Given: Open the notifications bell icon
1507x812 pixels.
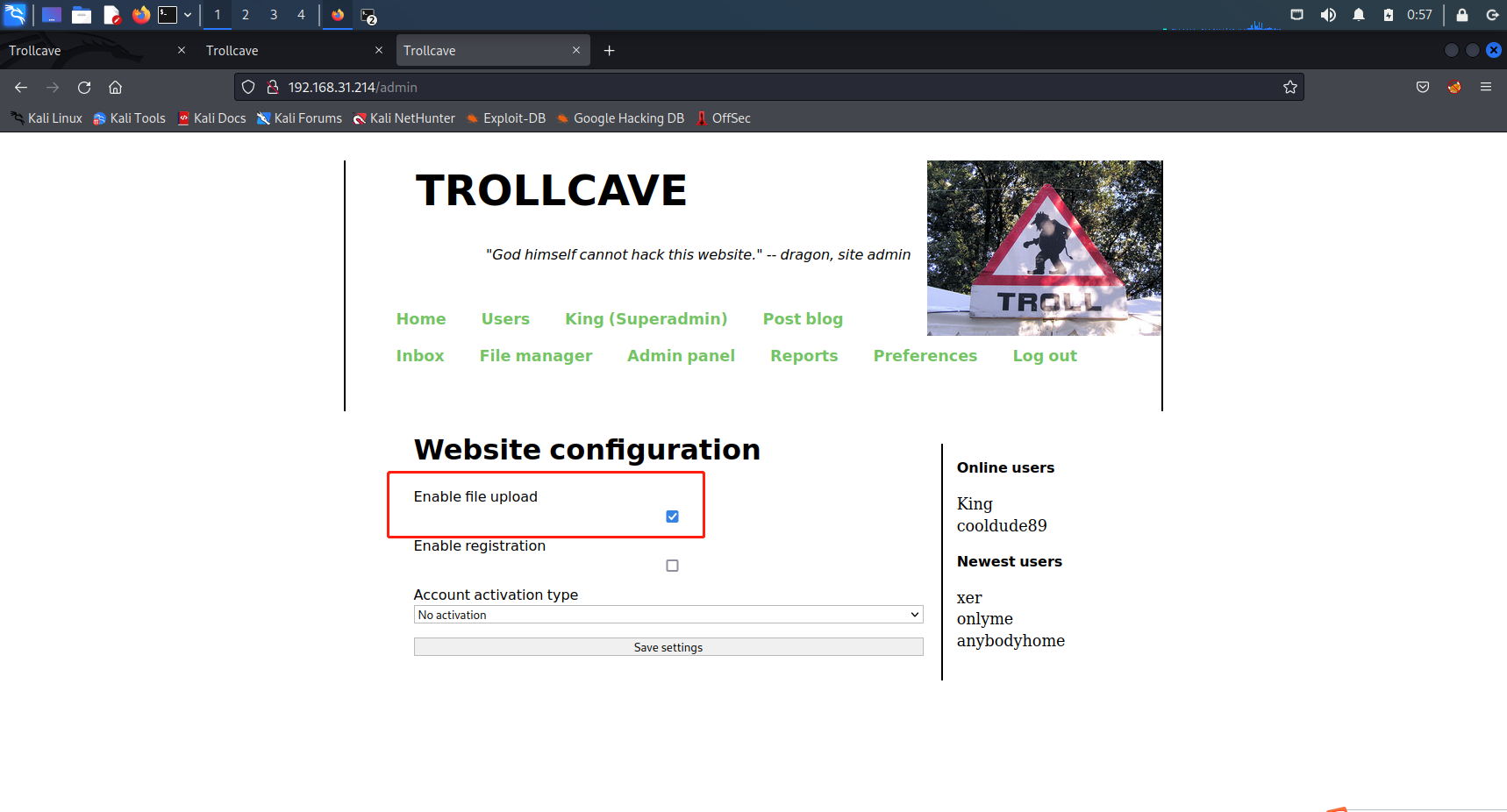Looking at the screenshot, I should point(1359,15).
